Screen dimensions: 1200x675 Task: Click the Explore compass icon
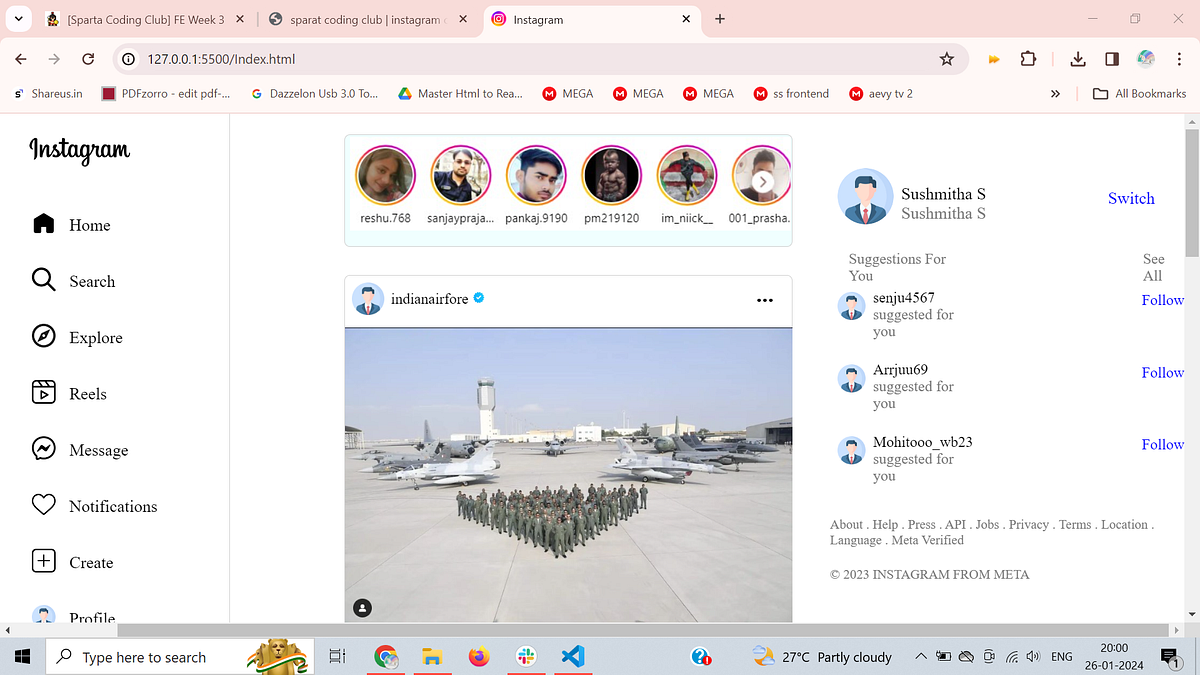tap(44, 337)
